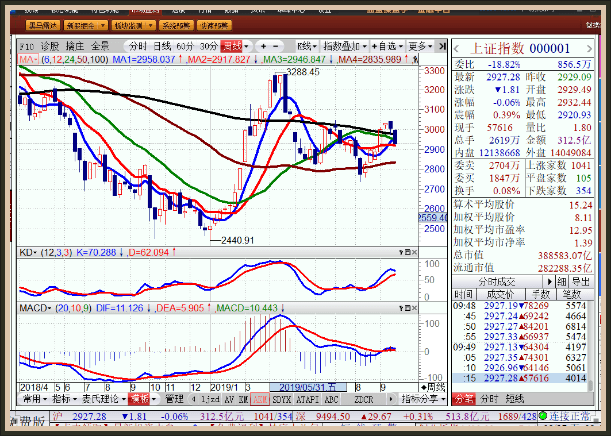
Task: Open the 指标分享 indicator sharing dropdown
Action: coord(423,399)
